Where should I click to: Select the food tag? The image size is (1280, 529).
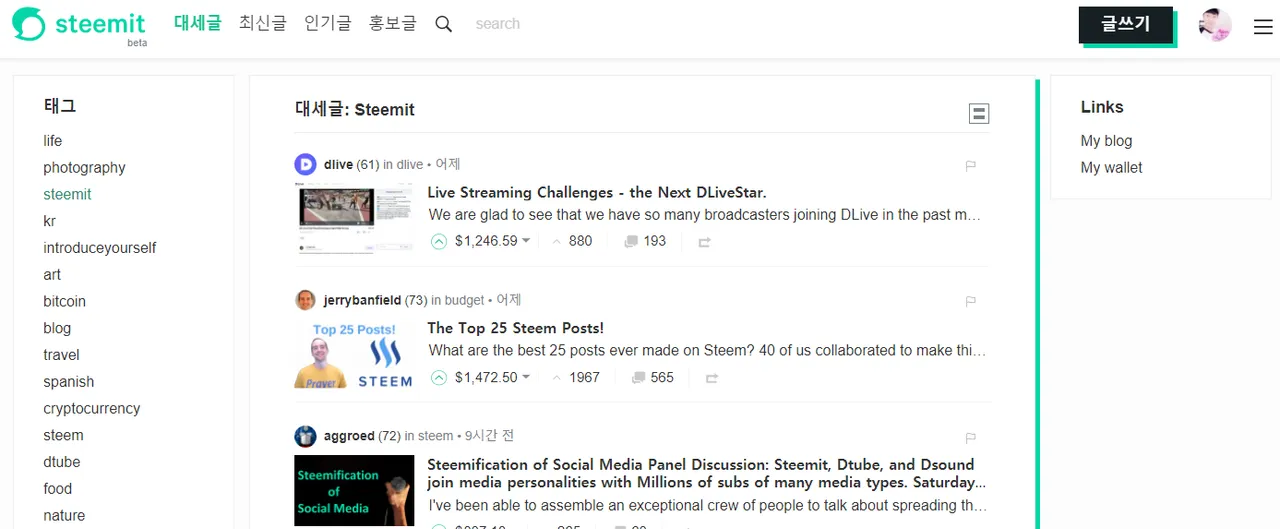pyautogui.click(x=58, y=489)
